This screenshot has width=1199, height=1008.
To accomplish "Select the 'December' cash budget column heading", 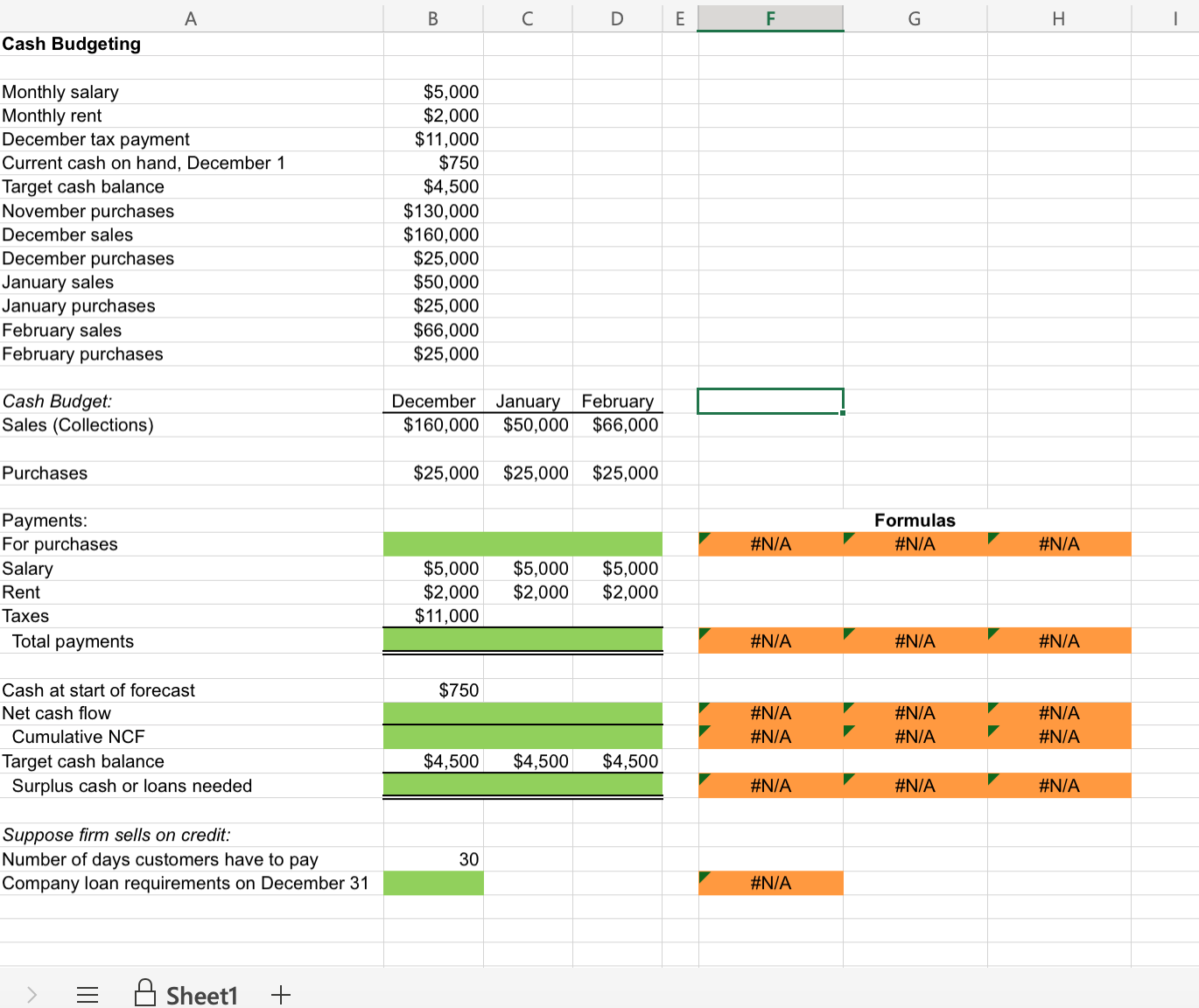I will (433, 401).
